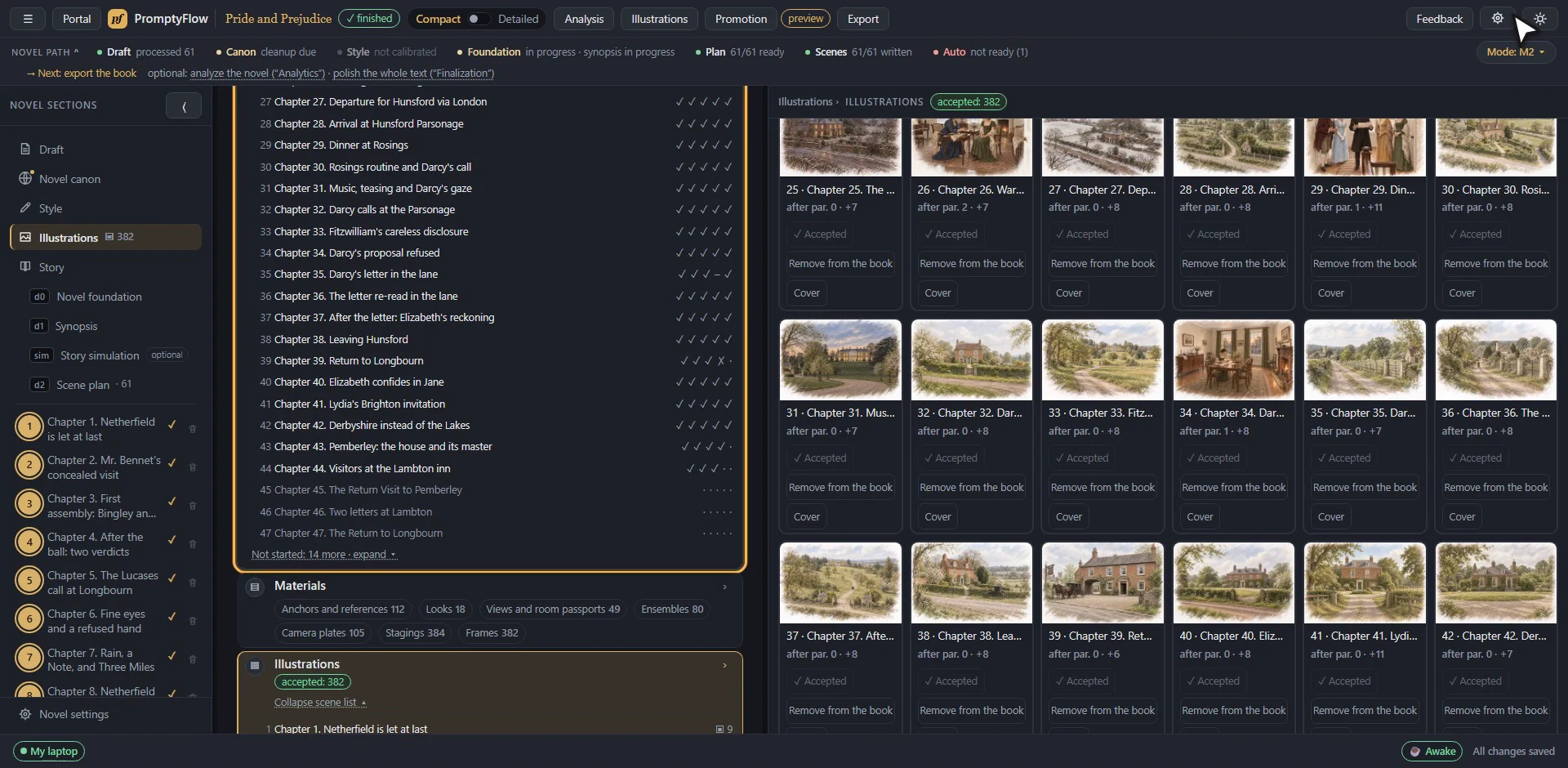Click the Materials section list icon

pyautogui.click(x=255, y=587)
